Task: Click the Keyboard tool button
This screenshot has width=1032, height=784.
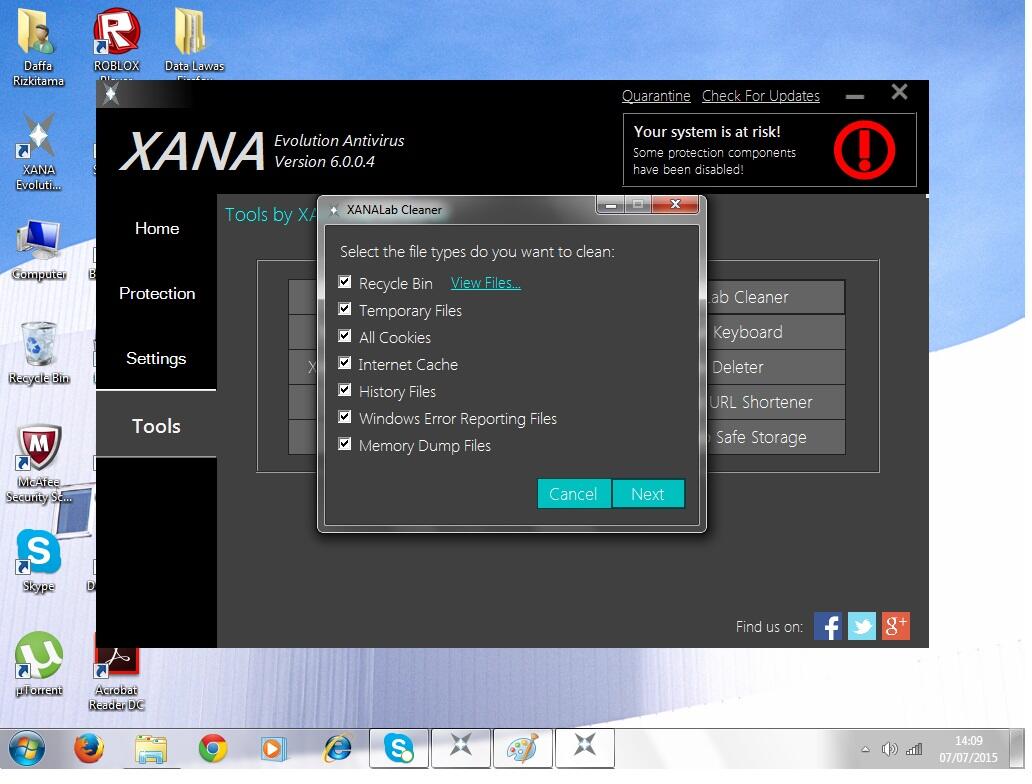Action: [x=775, y=332]
